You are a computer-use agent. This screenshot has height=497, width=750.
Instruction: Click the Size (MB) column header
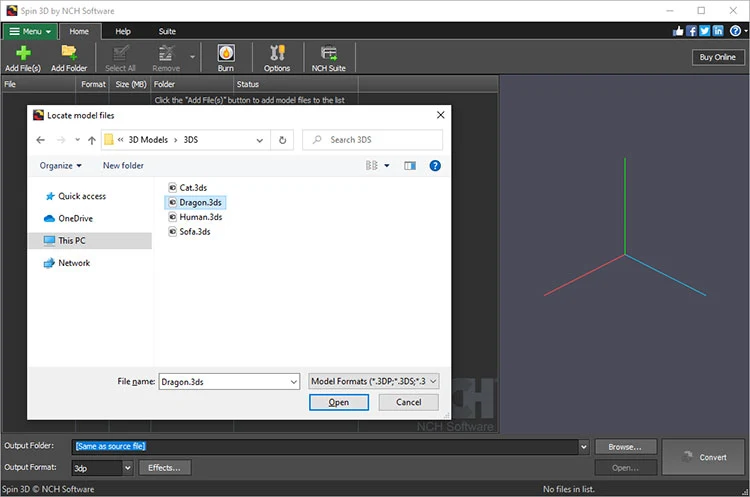tap(130, 84)
